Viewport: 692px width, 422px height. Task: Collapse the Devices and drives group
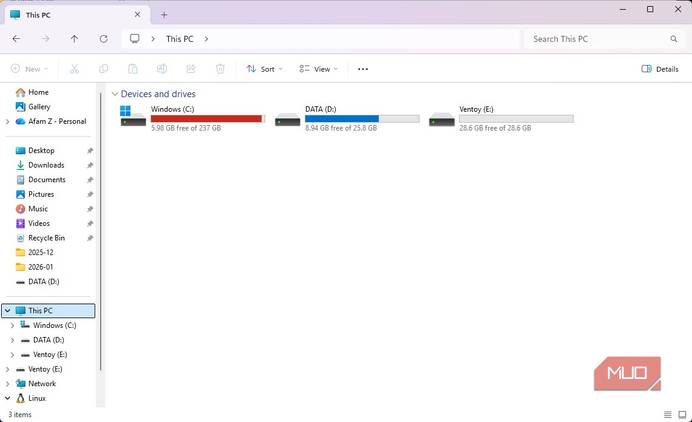115,94
